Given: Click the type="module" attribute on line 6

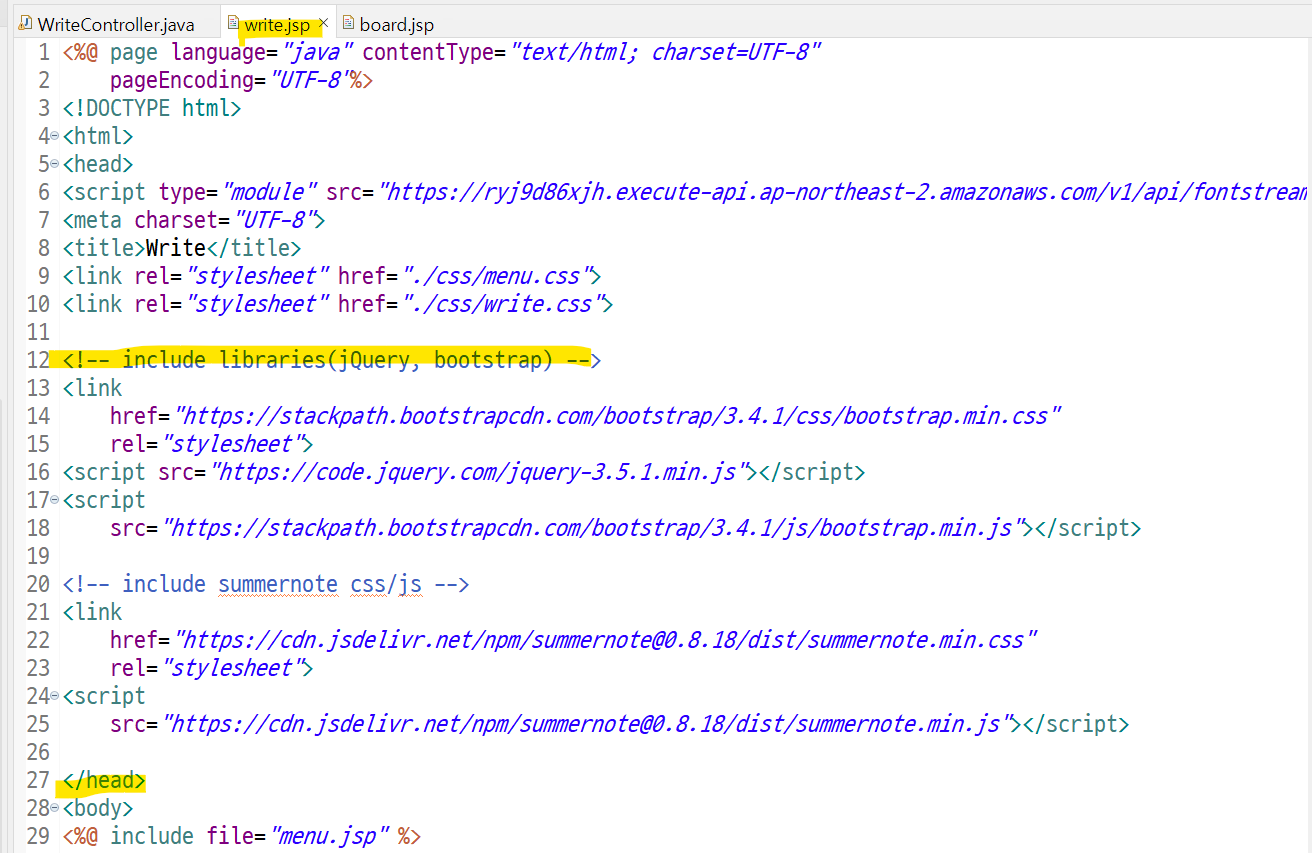Looking at the screenshot, I should click(238, 192).
